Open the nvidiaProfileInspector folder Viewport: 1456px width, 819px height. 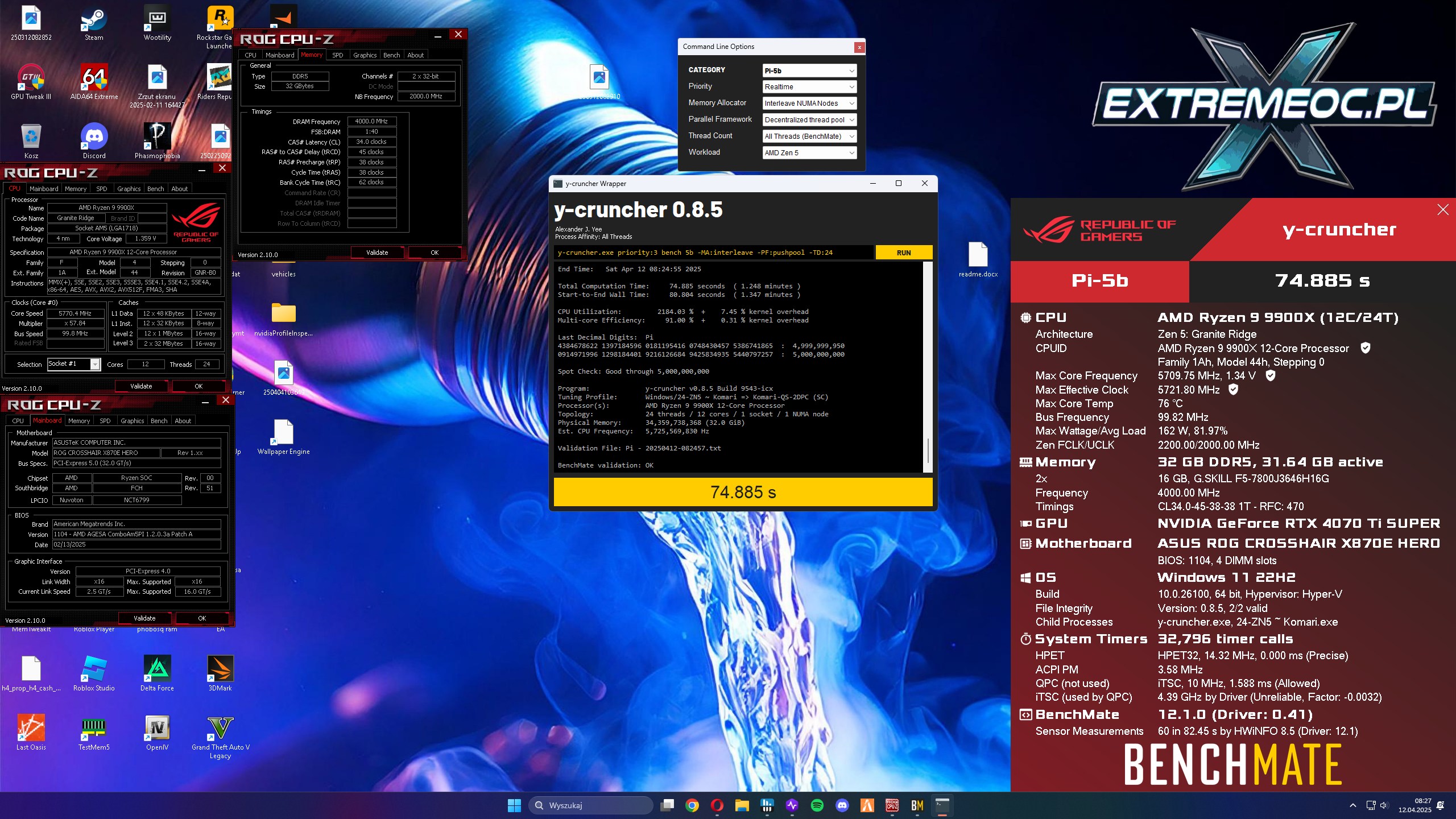(x=283, y=319)
